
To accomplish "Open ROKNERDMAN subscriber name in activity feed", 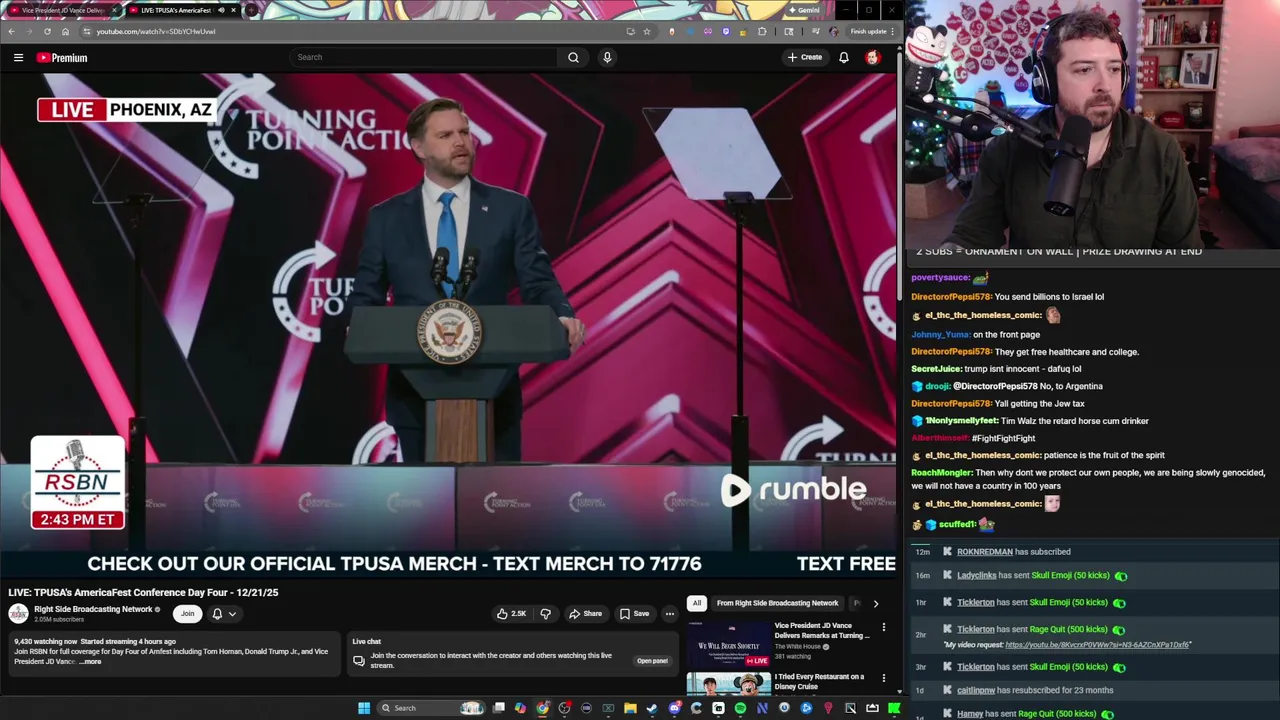I will click(985, 552).
